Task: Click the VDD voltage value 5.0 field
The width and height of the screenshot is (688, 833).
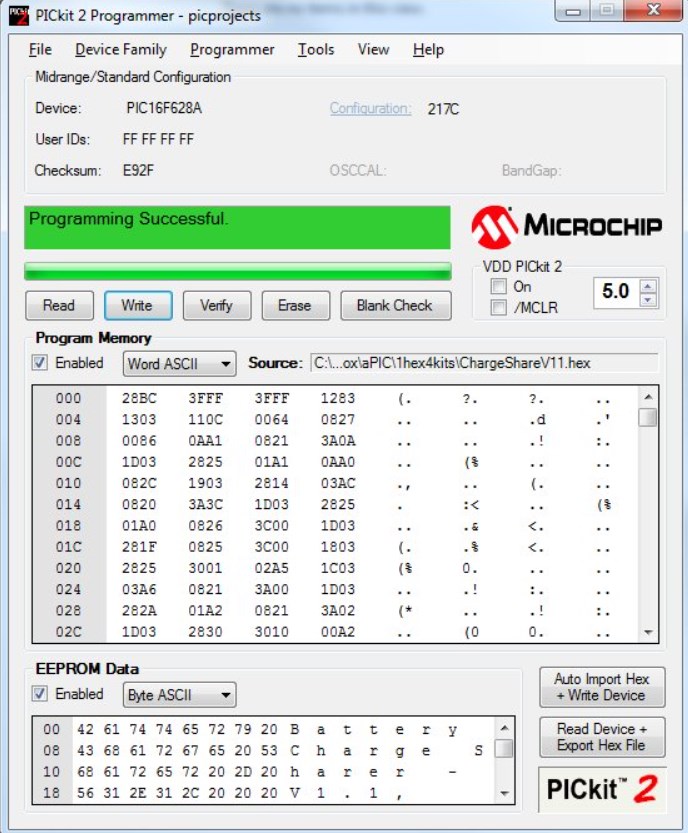Action: (617, 292)
